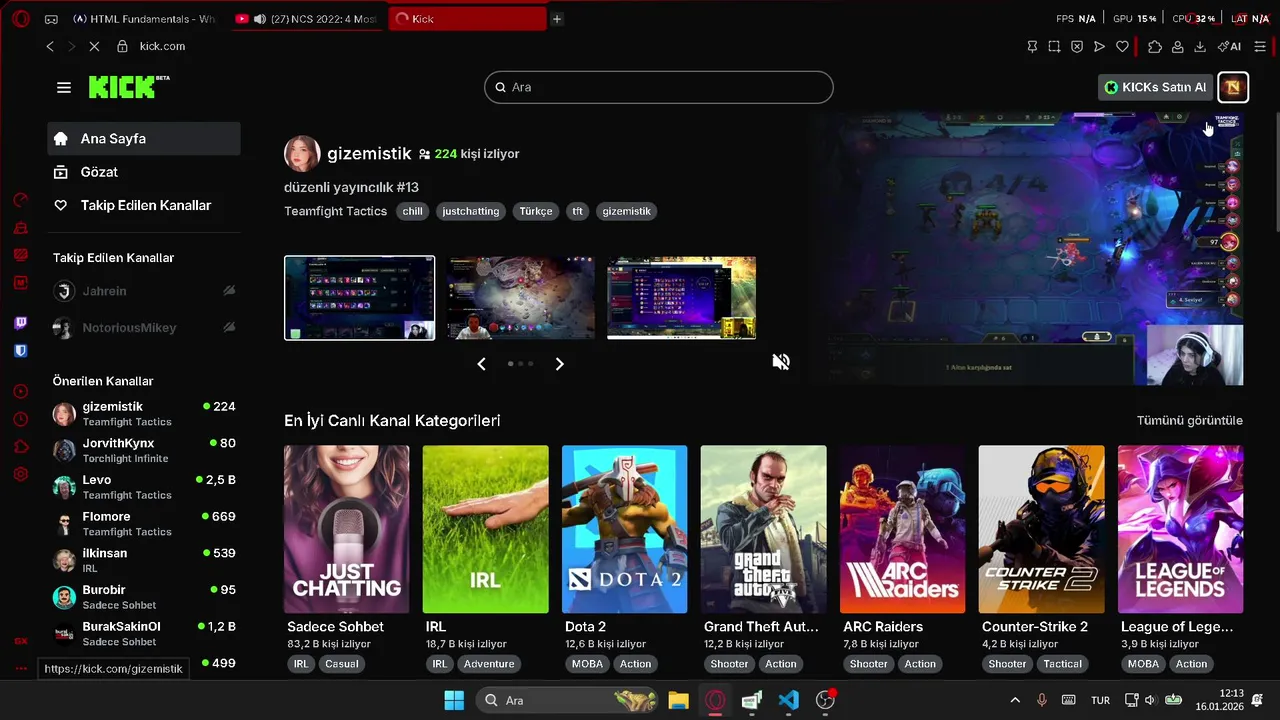Click the justchatting tag on the featured stream
This screenshot has width=1280, height=720.
point(470,212)
